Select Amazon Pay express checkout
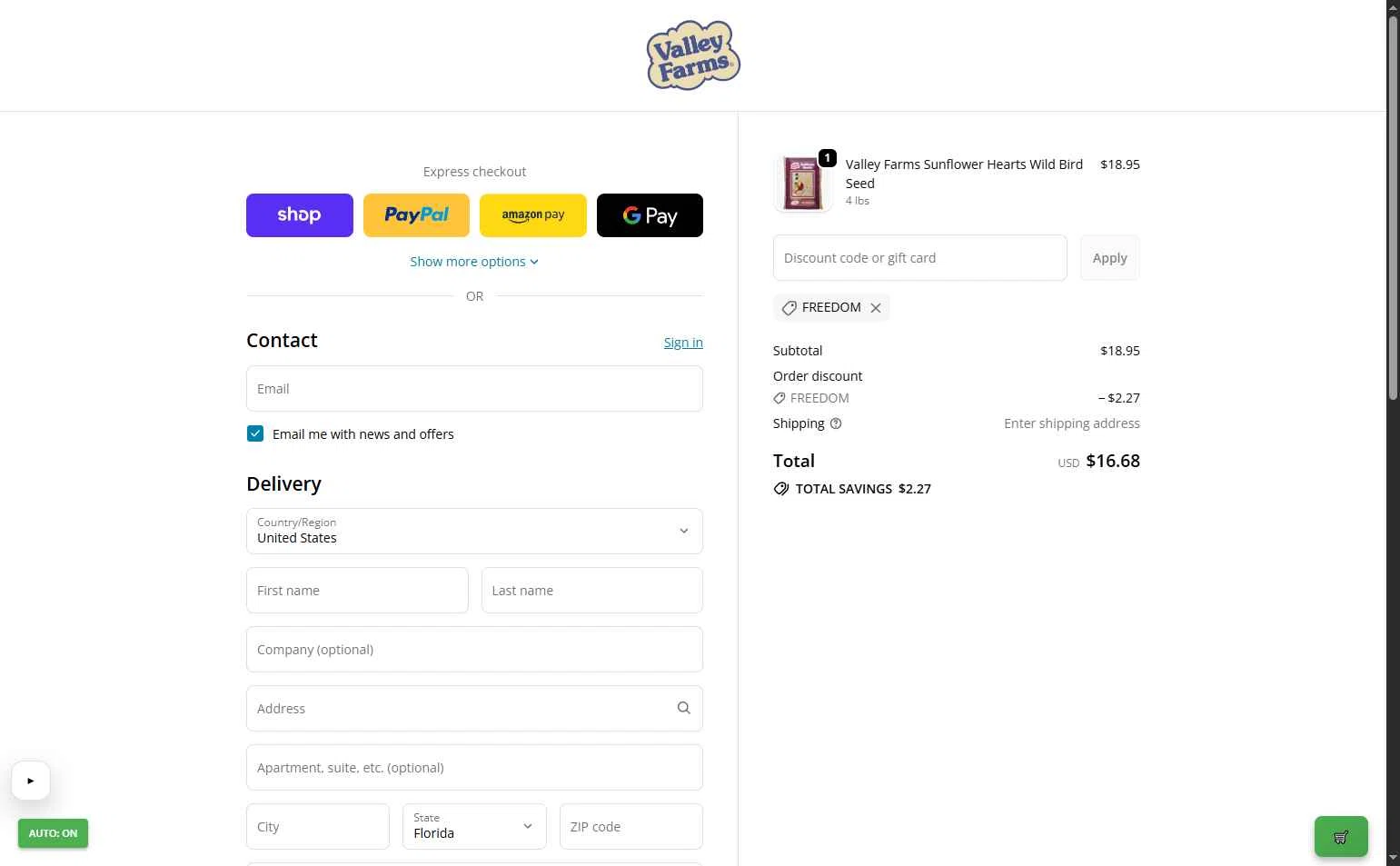This screenshot has width=1400, height=866. tap(533, 215)
